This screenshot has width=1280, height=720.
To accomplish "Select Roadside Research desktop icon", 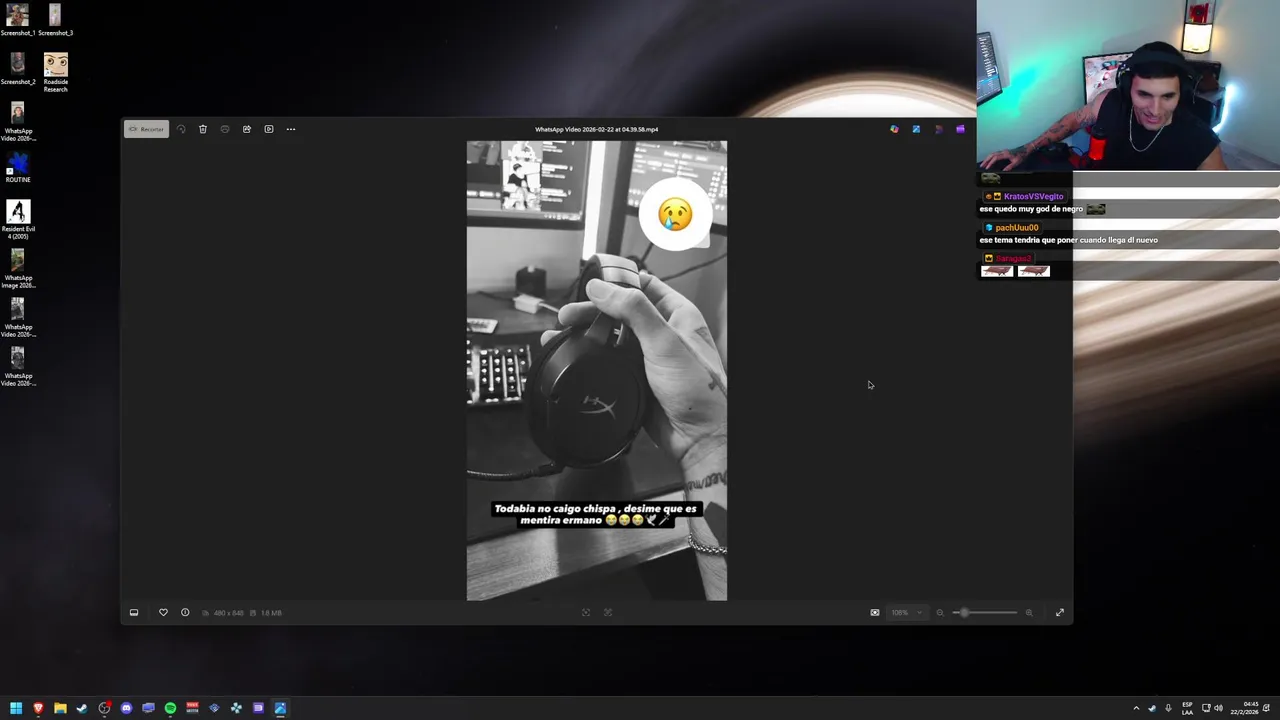I will (x=56, y=72).
